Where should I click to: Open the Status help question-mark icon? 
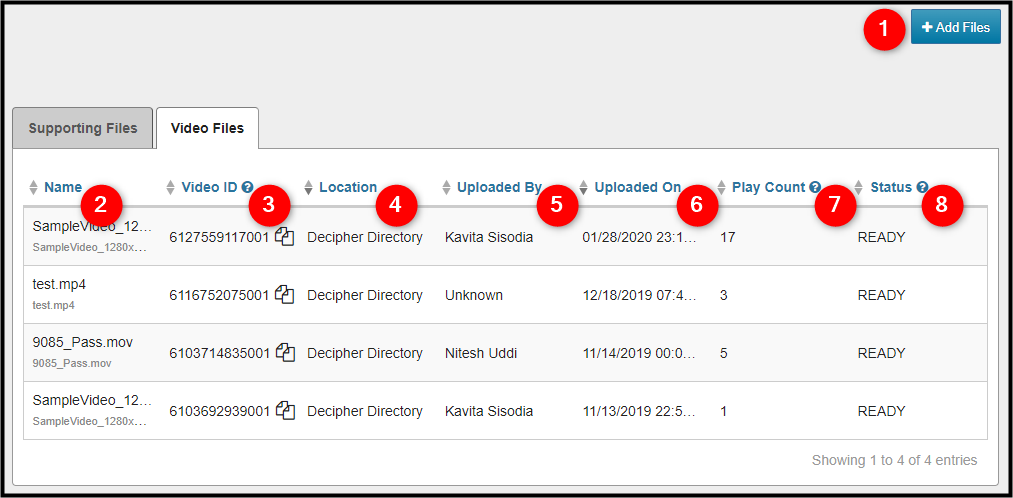(x=922, y=187)
